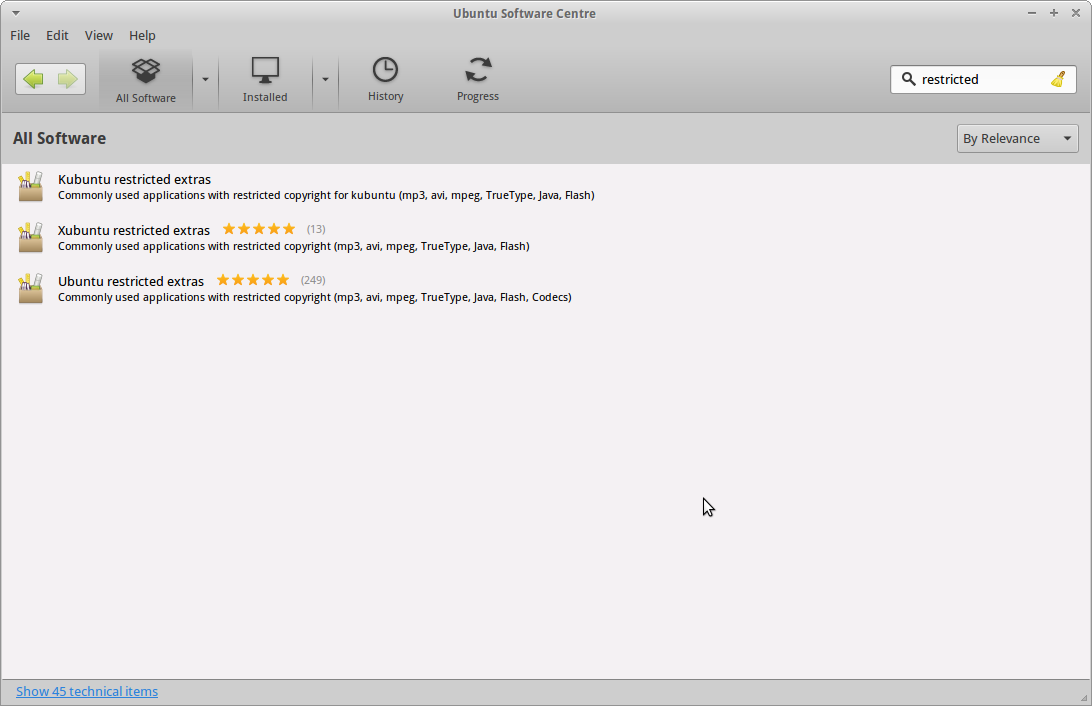Click the (249) review count
Viewport: 1092px width, 706px height.
[313, 280]
